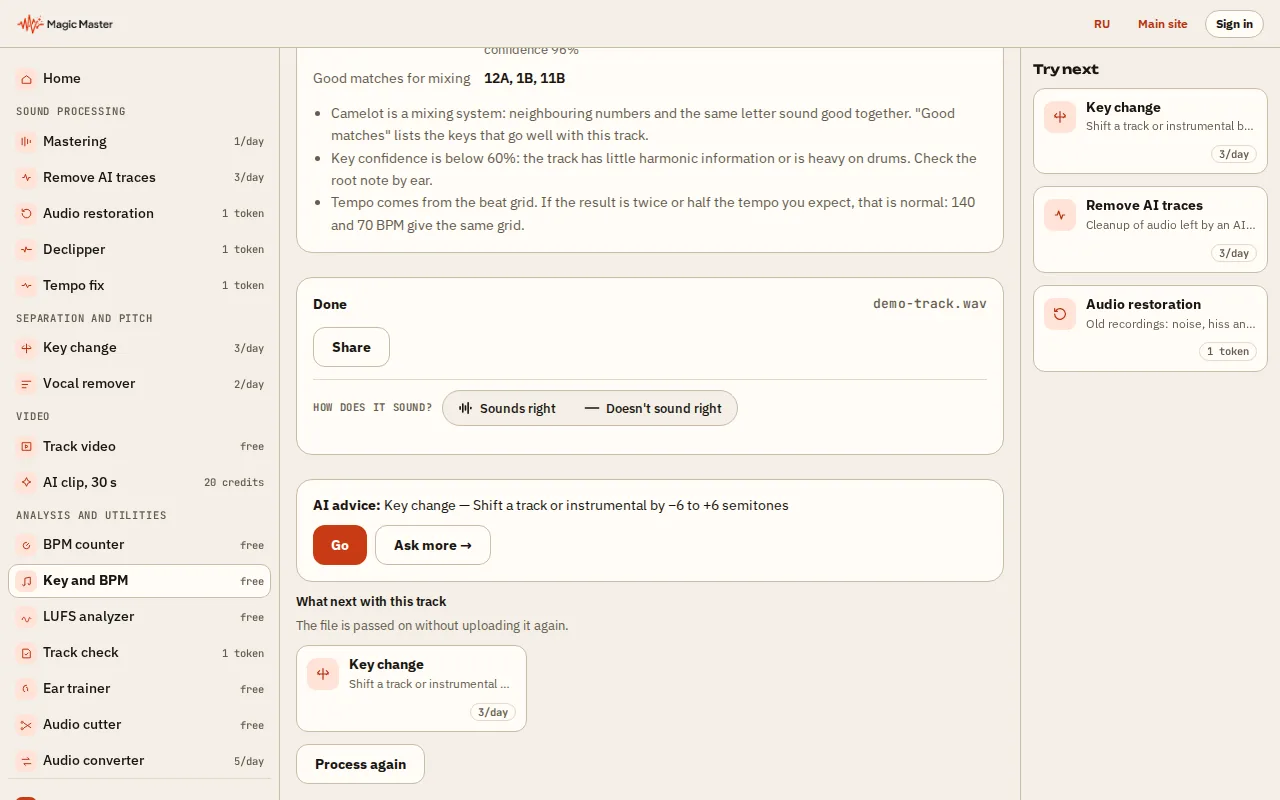Click the LUFS analyzer icon

(x=26, y=617)
